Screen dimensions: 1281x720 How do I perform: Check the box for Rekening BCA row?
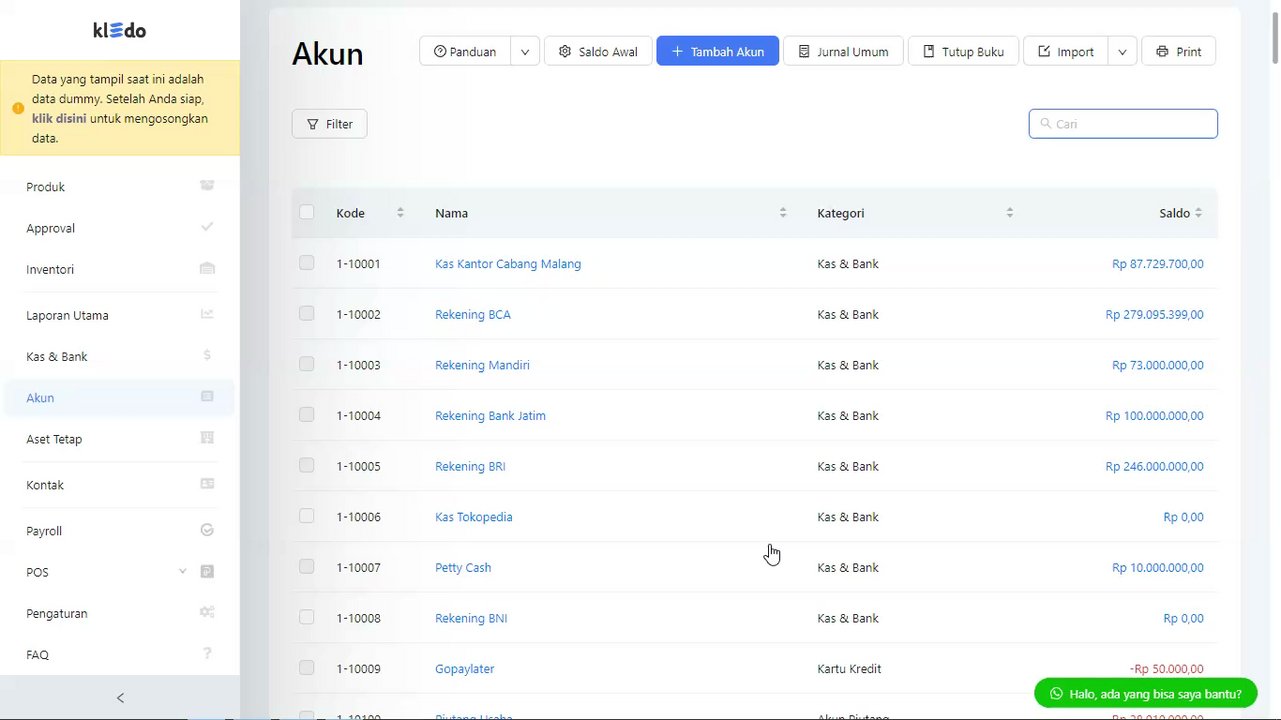point(306,314)
